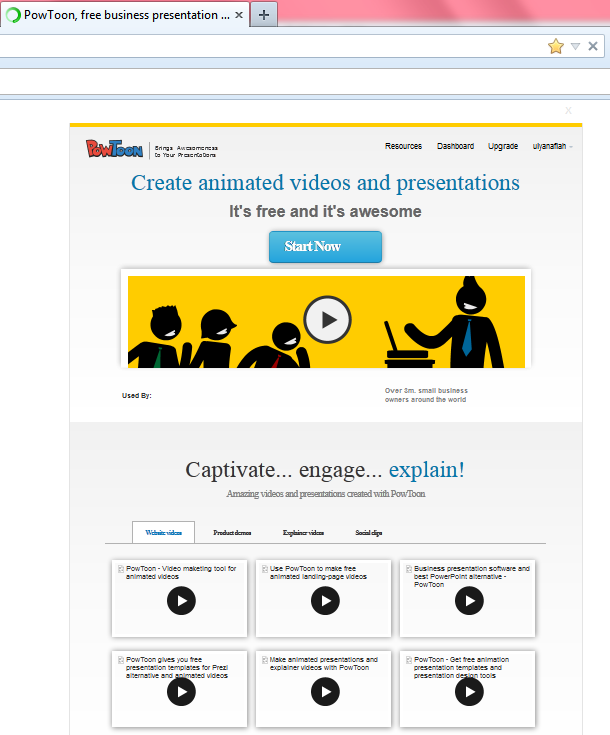The height and width of the screenshot is (735, 610).
Task: Click the broken image icon beside 'Make animated presentations'
Action: click(x=265, y=660)
